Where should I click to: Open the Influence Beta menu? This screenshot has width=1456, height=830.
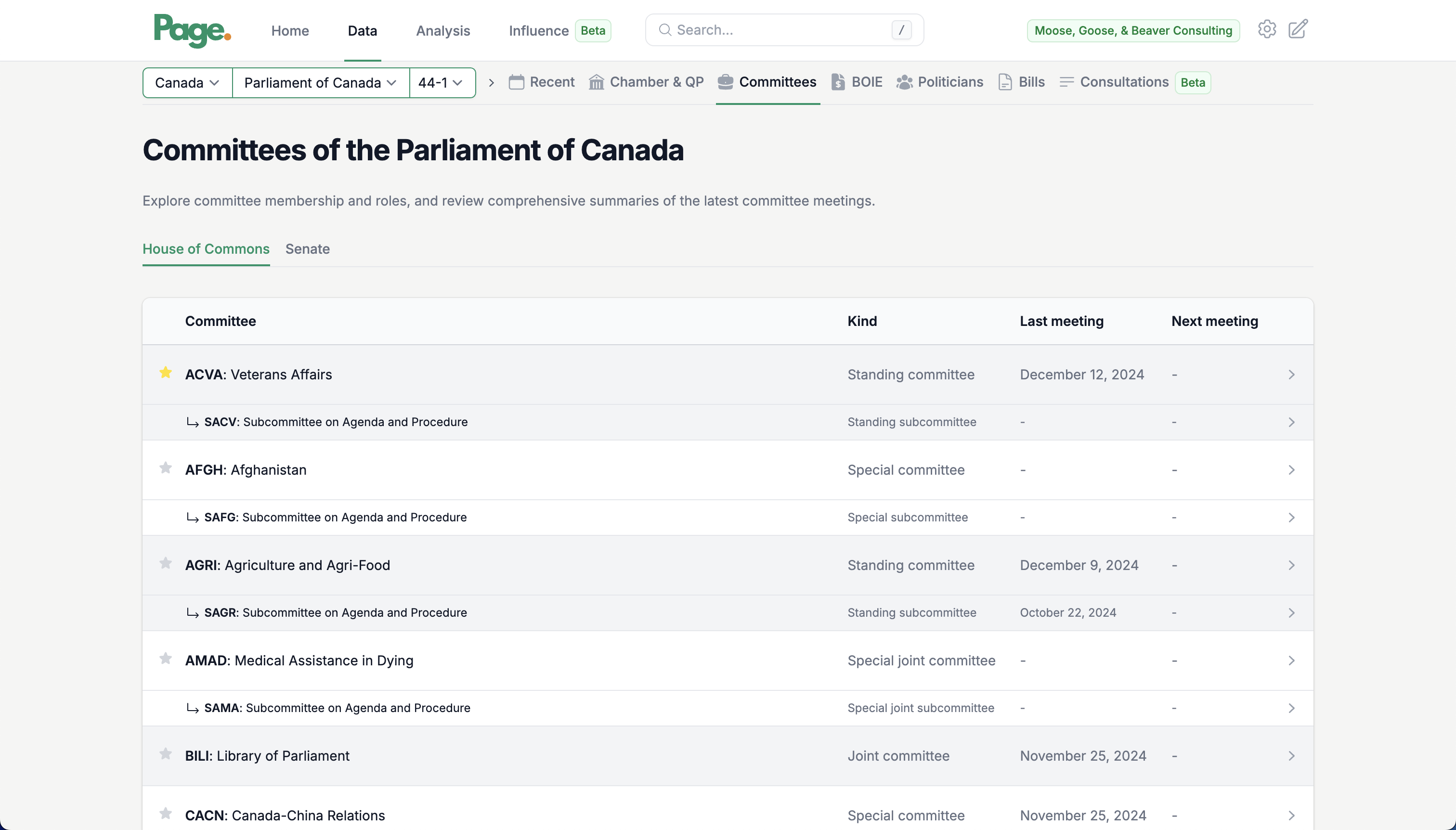(x=560, y=31)
